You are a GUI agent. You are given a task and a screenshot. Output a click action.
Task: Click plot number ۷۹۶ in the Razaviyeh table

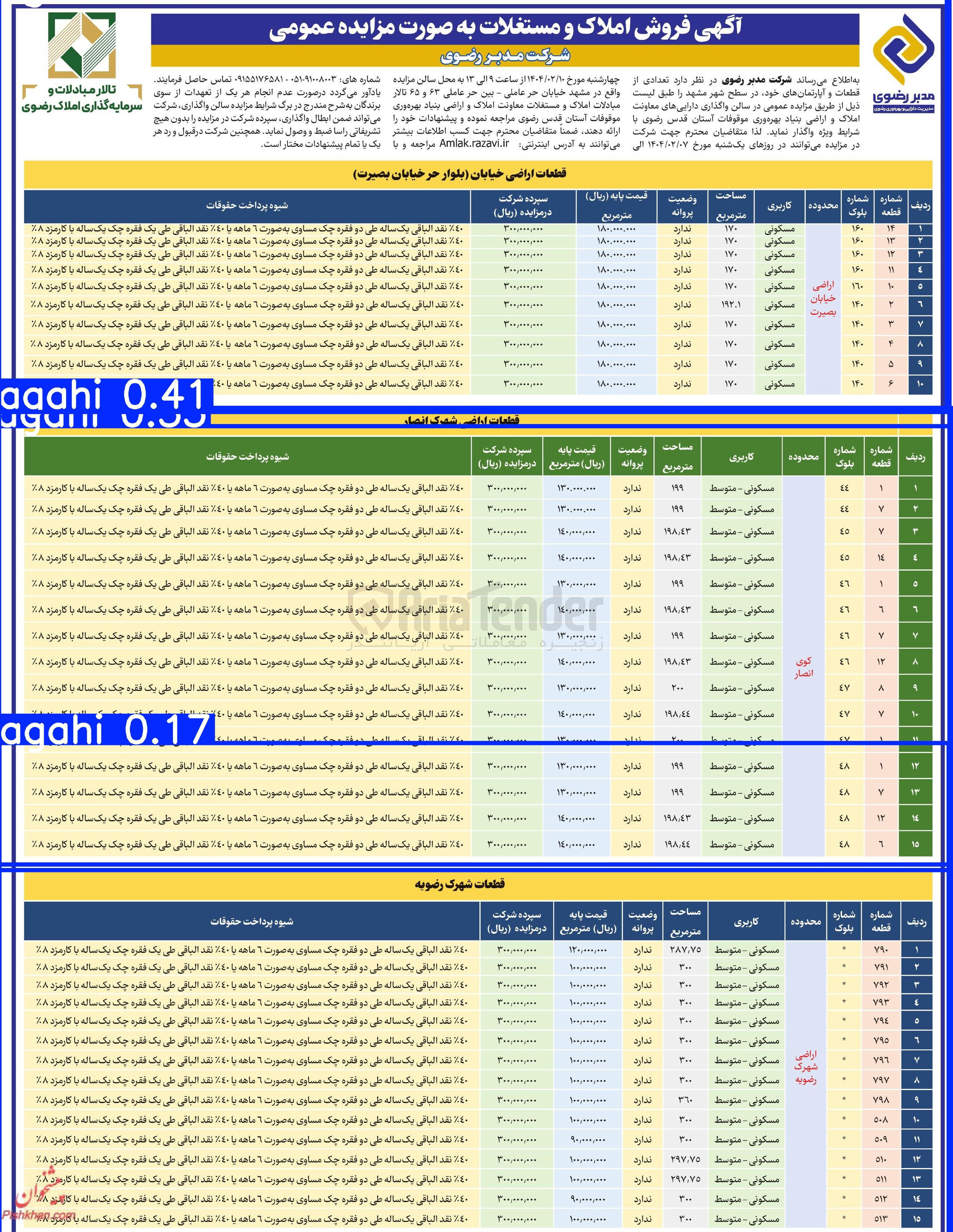pos(881,1060)
